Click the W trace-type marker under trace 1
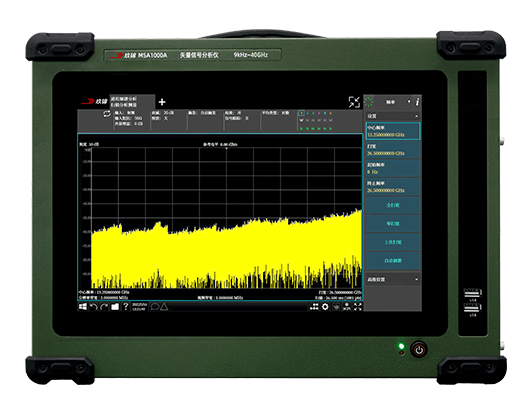 pyautogui.click(x=301, y=120)
